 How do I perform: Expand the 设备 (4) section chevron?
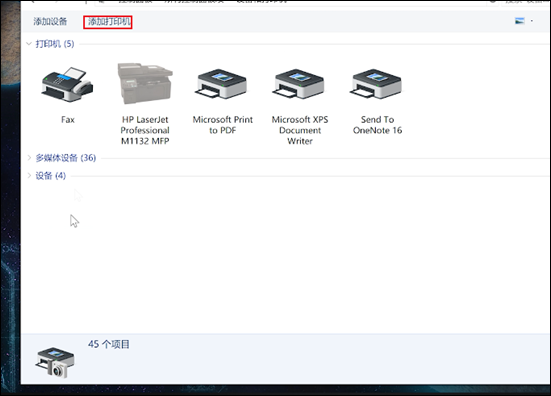[x=29, y=175]
